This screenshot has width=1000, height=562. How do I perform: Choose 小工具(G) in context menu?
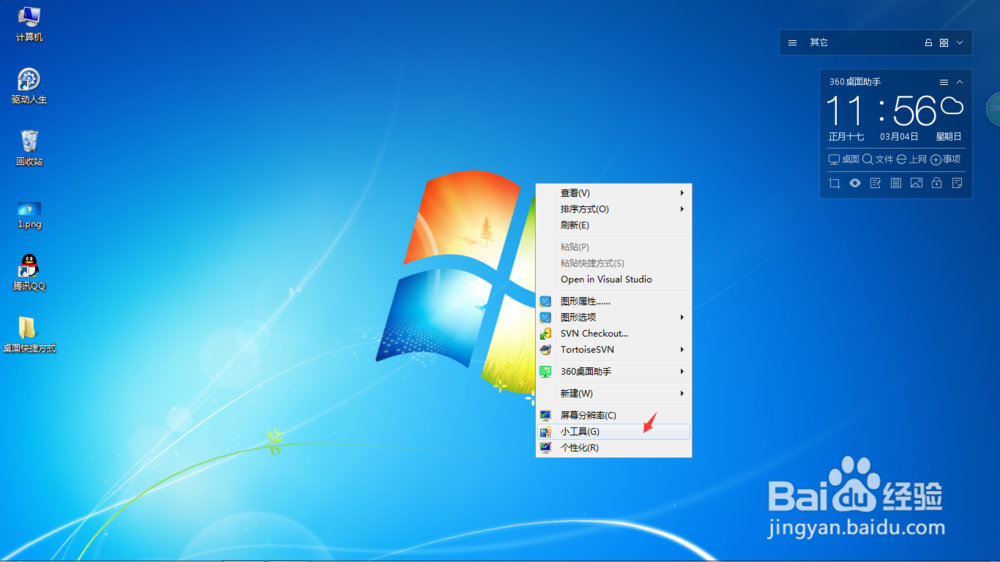(x=614, y=431)
